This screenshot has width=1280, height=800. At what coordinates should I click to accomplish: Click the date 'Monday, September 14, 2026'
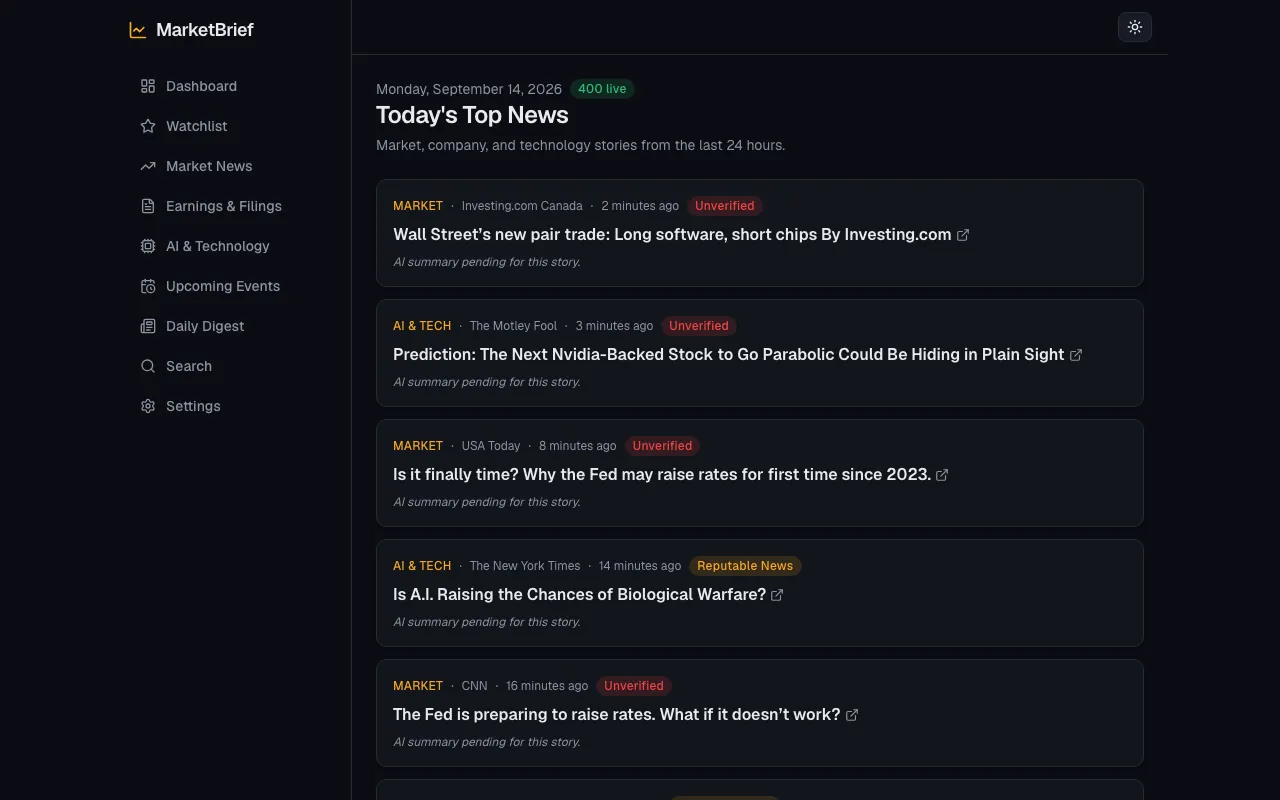click(x=469, y=89)
